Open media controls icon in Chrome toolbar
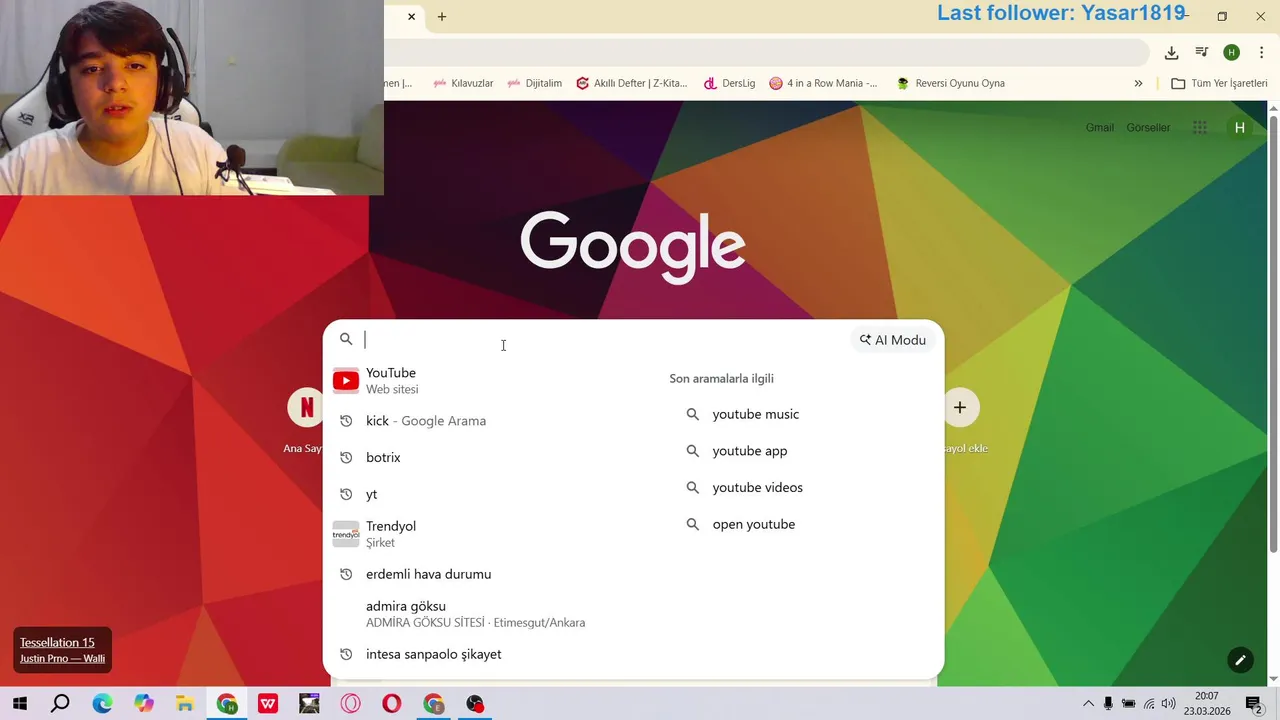Image resolution: width=1280 pixels, height=720 pixels. pos(1202,52)
